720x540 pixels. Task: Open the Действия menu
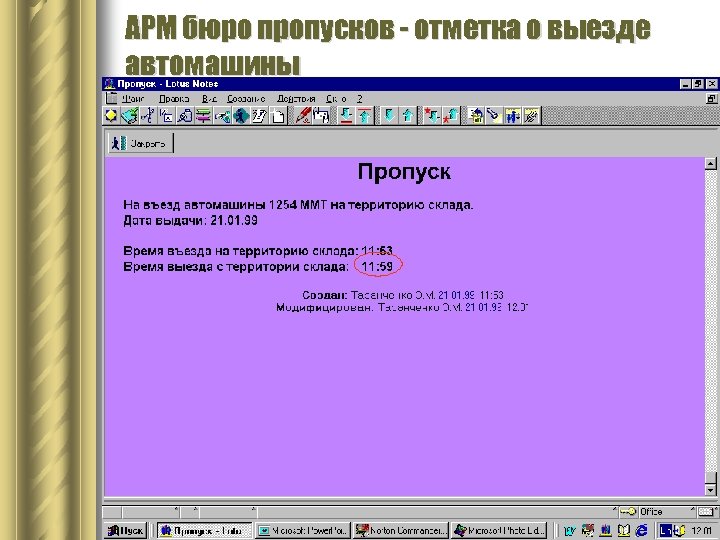pyautogui.click(x=296, y=99)
